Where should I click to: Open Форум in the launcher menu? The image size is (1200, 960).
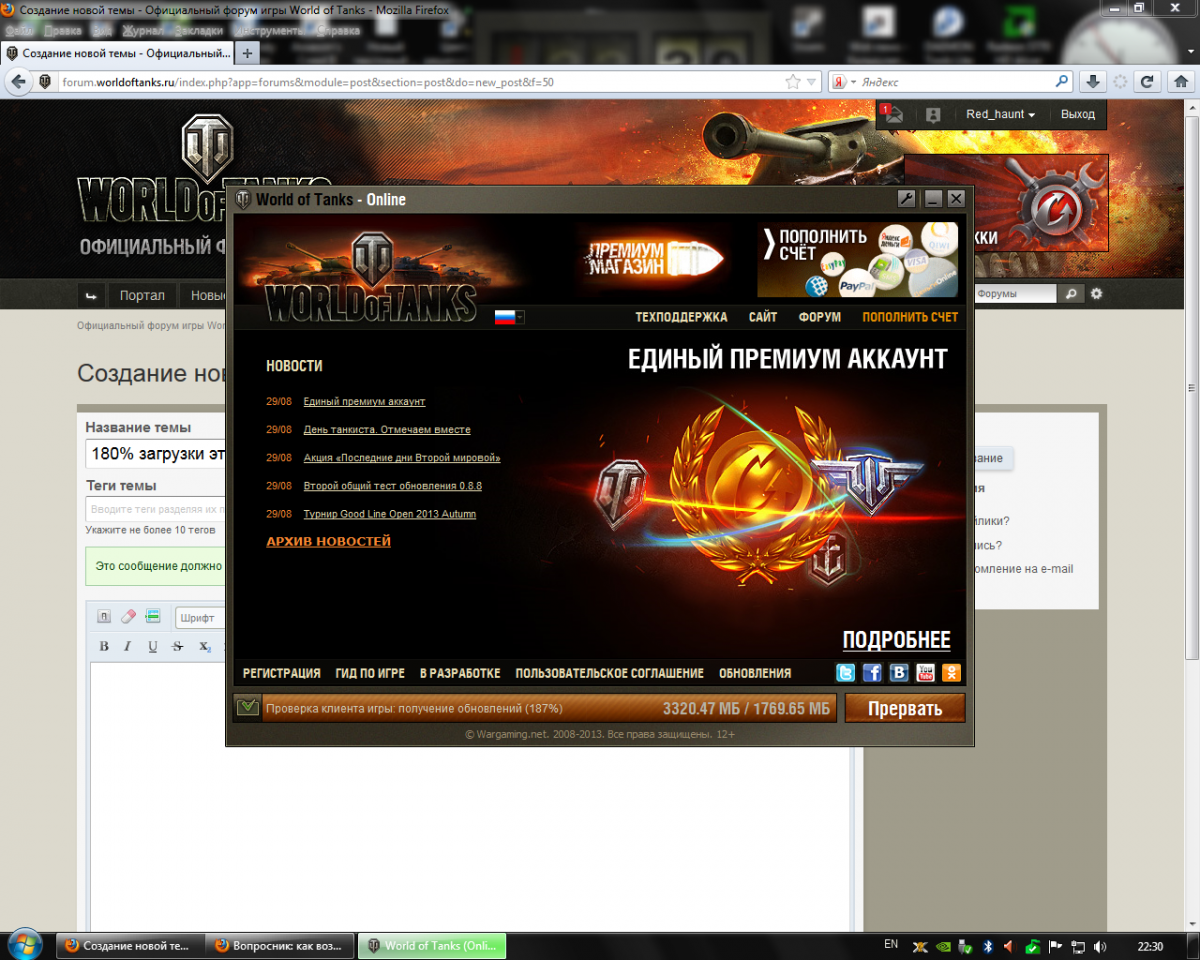(x=820, y=317)
